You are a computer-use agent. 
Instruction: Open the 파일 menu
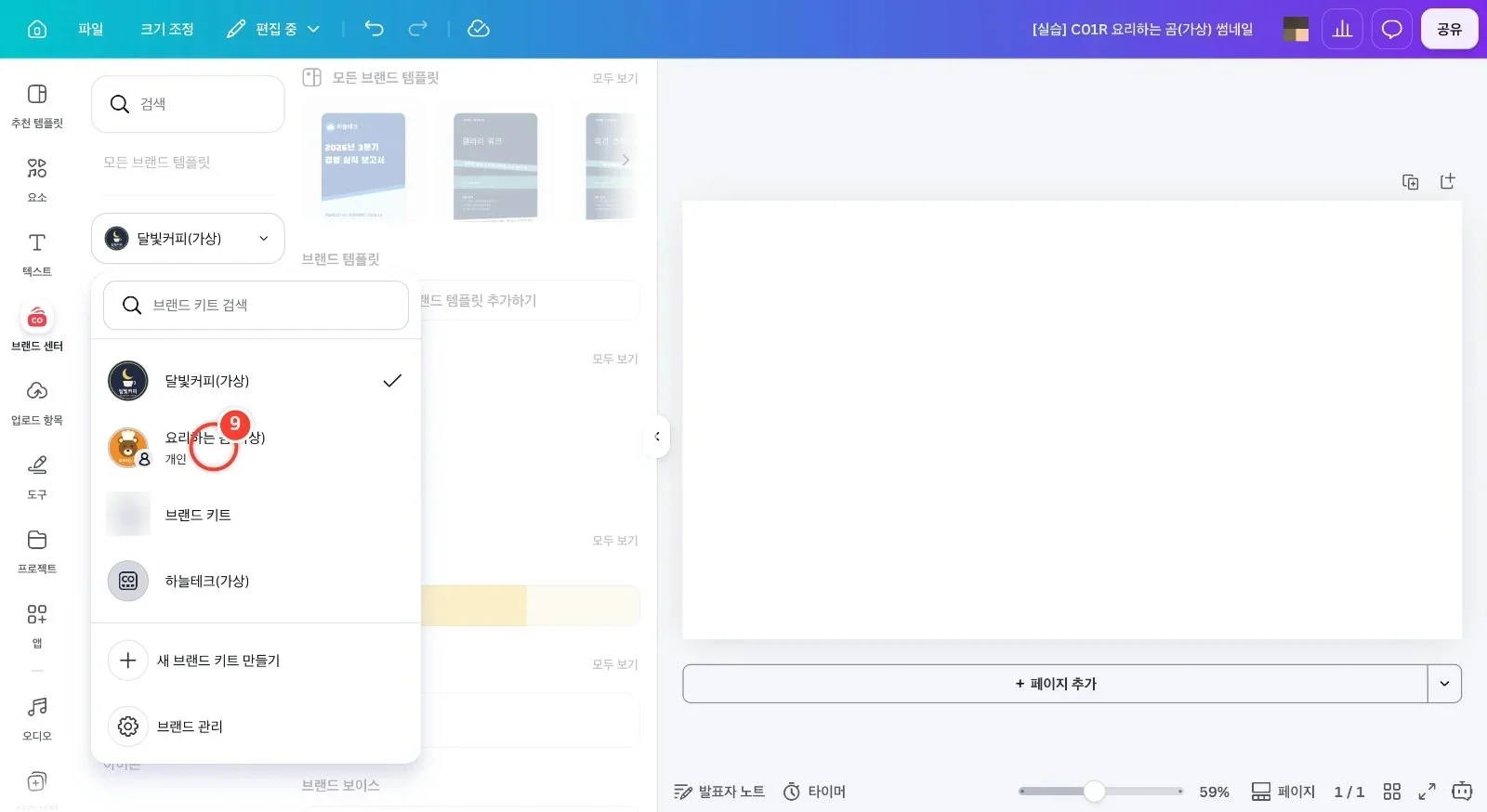click(x=90, y=29)
